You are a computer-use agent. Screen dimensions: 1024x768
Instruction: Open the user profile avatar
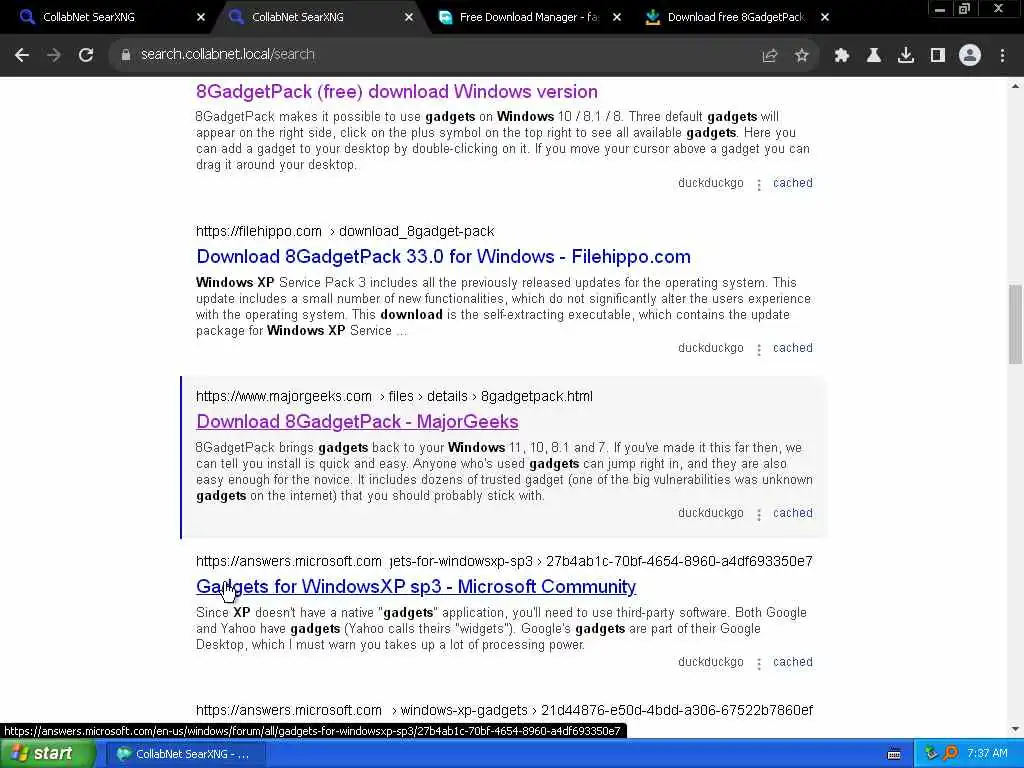point(970,56)
